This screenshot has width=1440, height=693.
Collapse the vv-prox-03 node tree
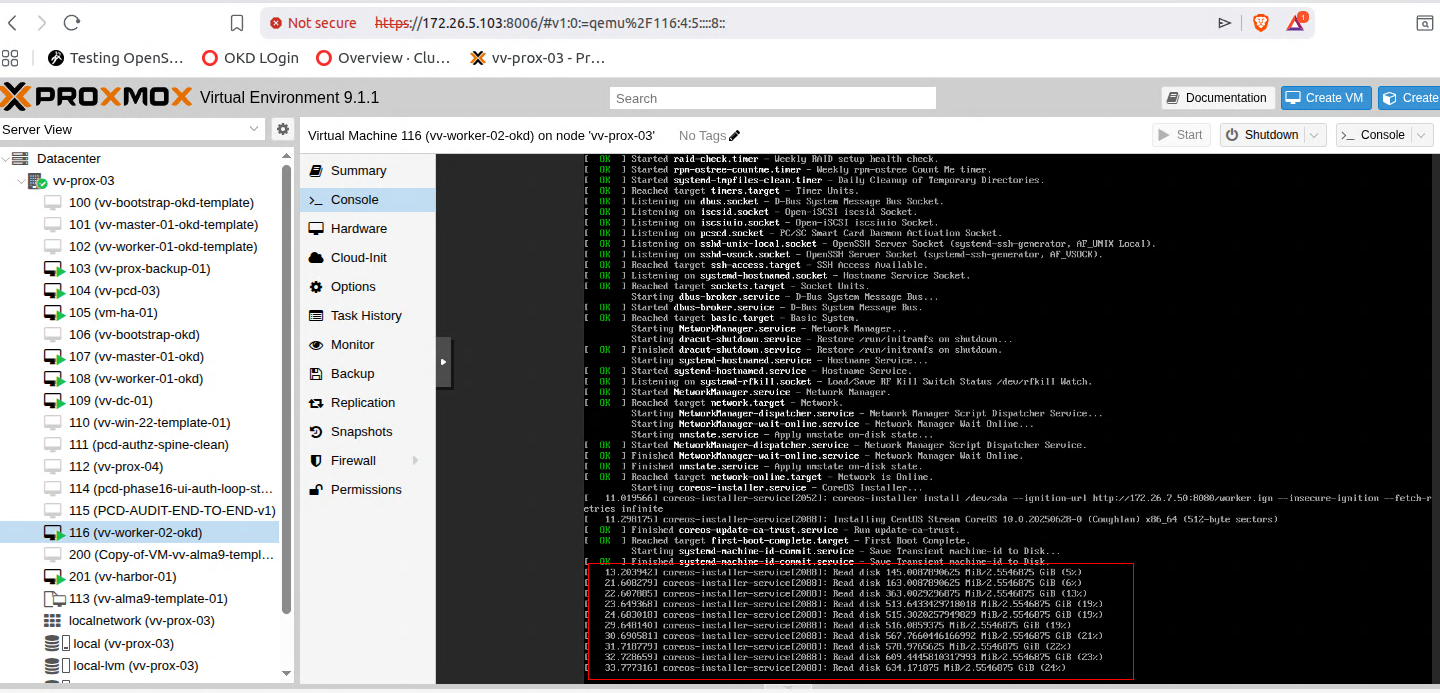tap(20, 181)
